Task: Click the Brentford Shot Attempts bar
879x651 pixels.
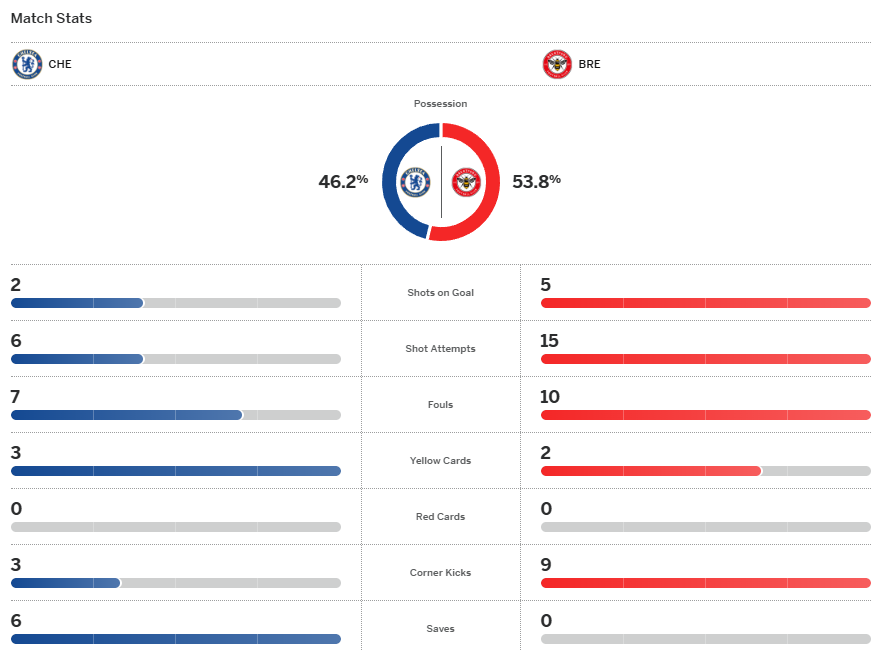Action: pos(705,359)
